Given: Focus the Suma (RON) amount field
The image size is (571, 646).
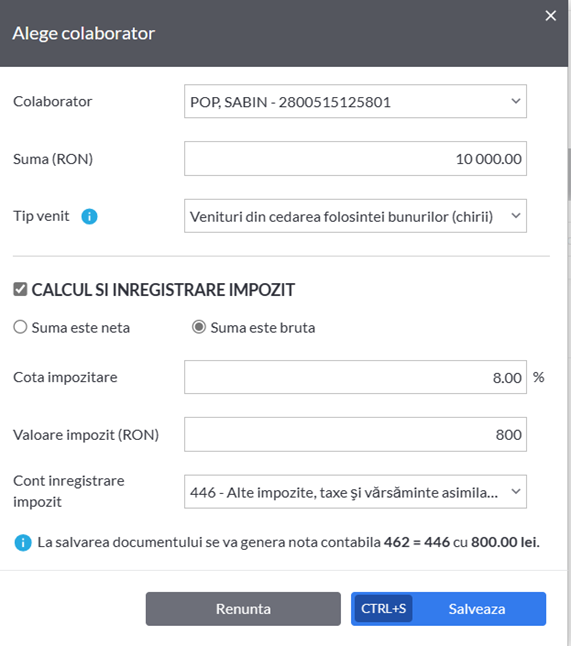Looking at the screenshot, I should coord(355,159).
